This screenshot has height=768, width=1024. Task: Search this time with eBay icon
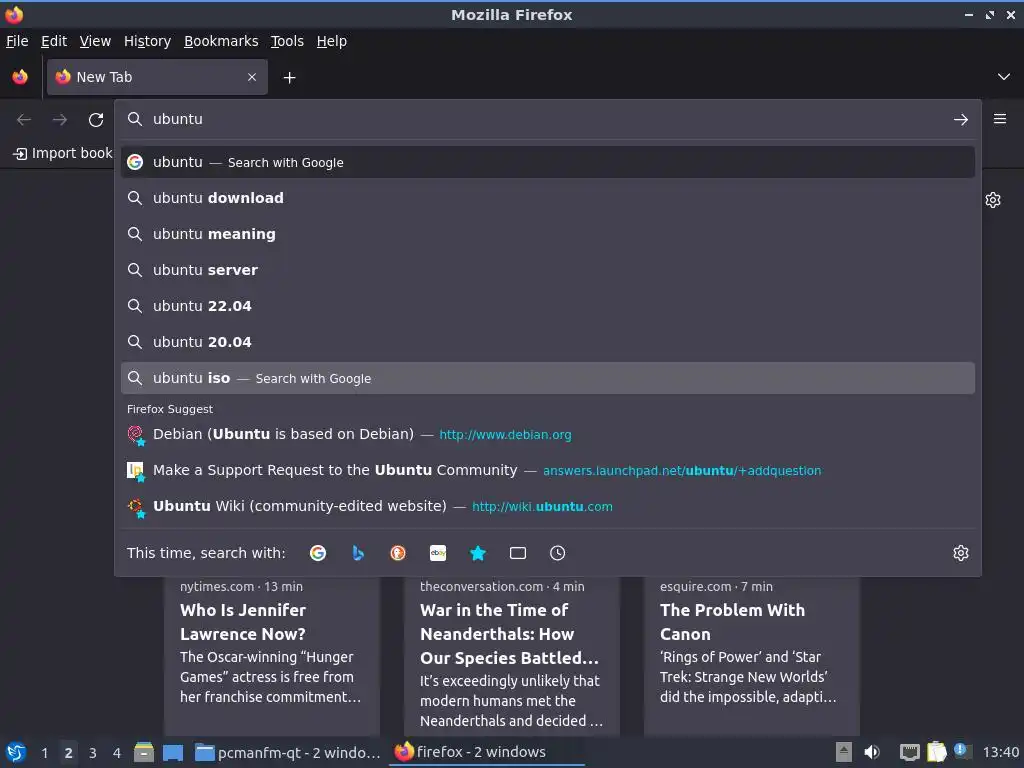[438, 553]
